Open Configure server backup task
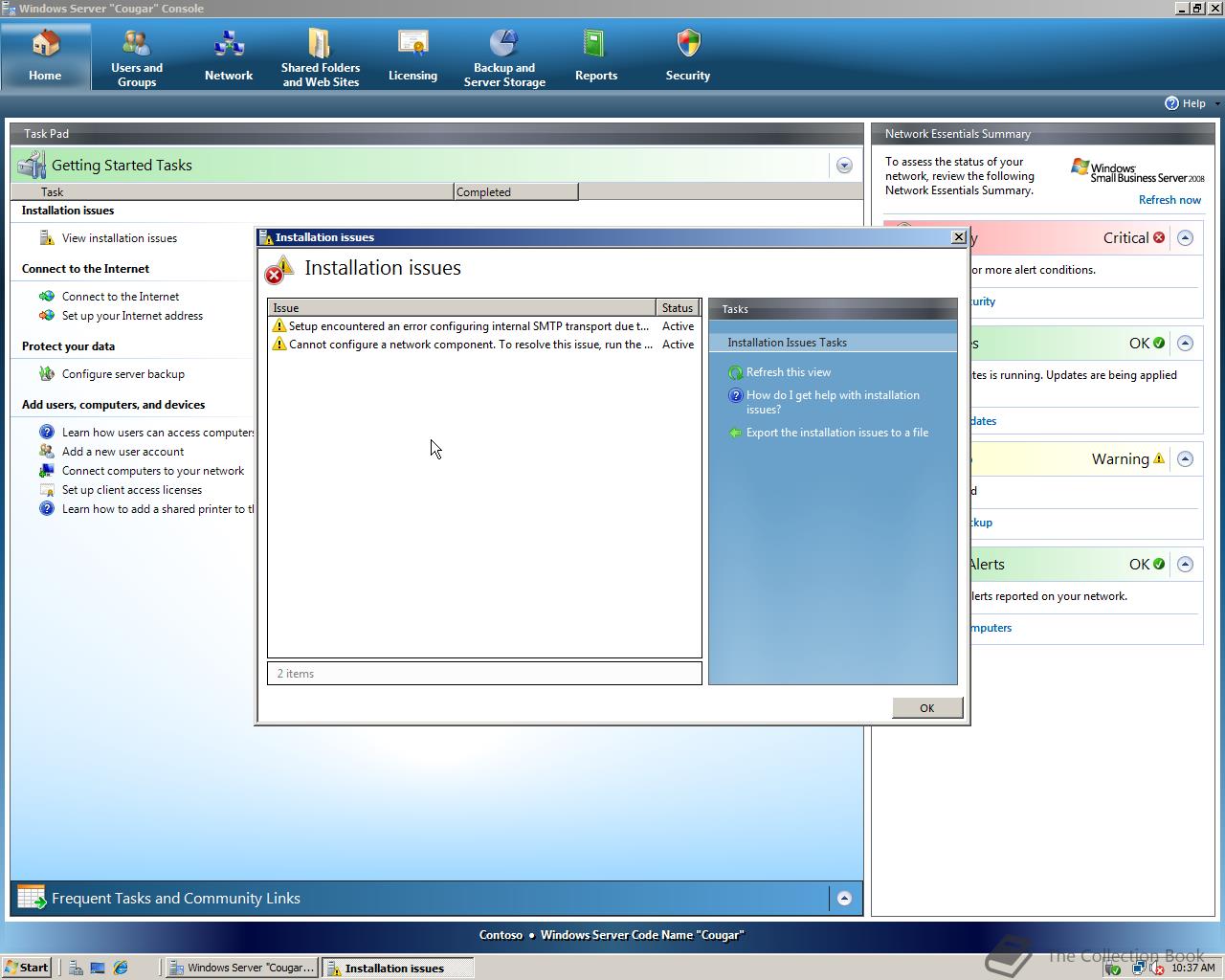 (x=123, y=374)
